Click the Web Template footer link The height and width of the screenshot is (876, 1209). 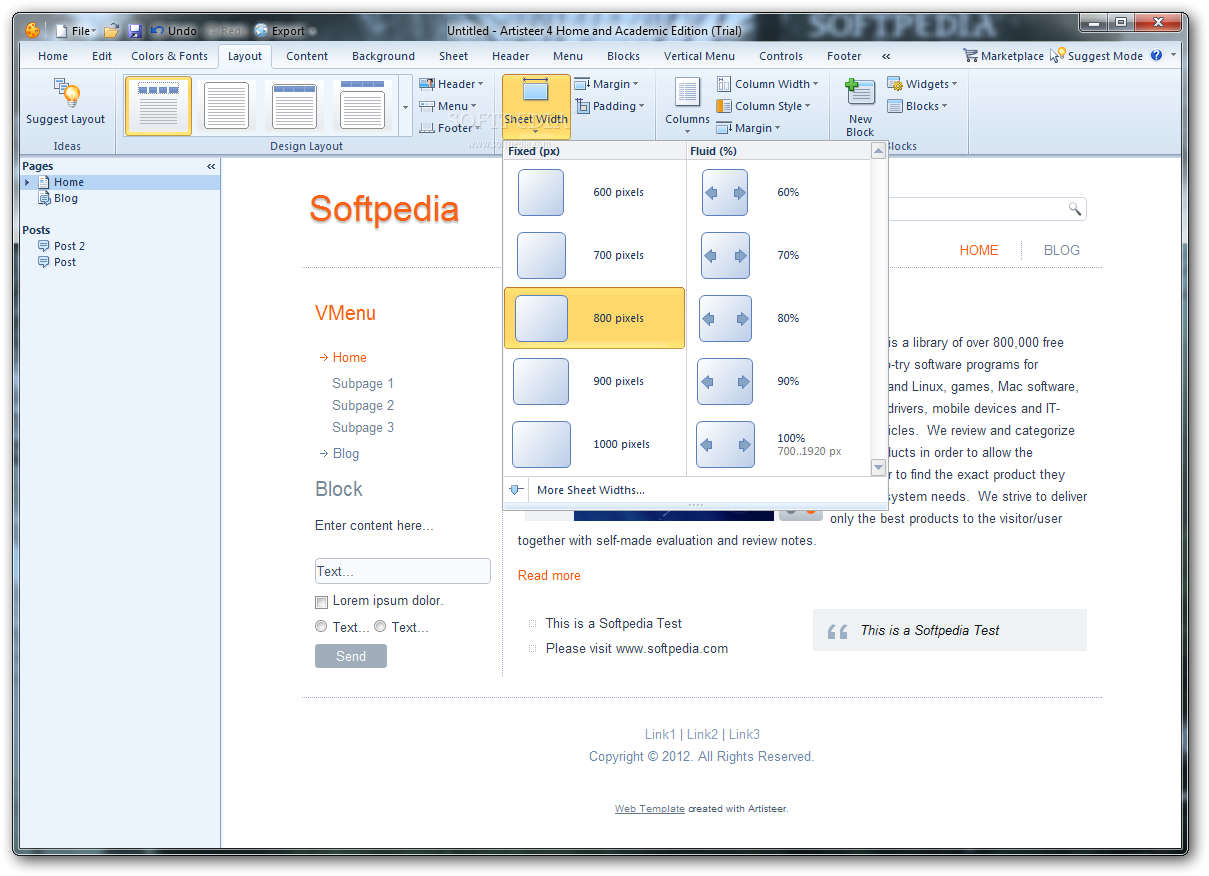click(650, 809)
